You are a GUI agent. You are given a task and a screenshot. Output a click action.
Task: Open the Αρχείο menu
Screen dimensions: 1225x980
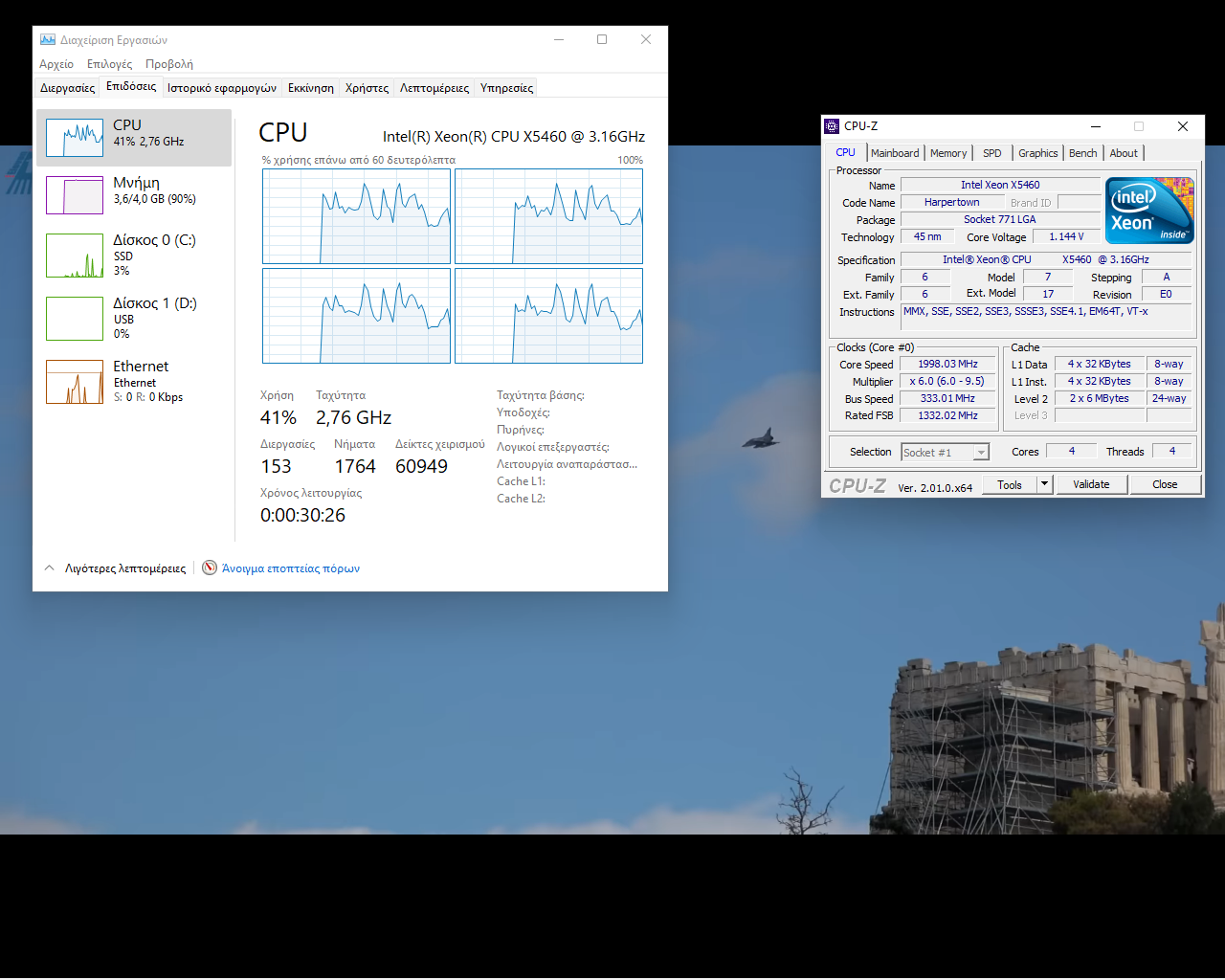point(56,64)
